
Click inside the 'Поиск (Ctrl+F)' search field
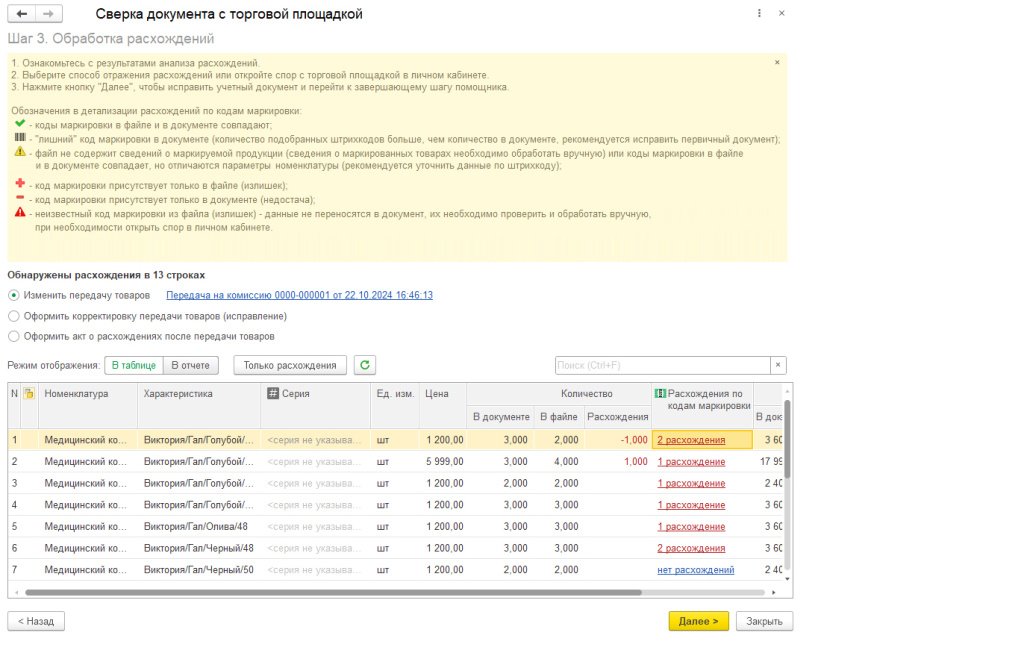[x=660, y=365]
